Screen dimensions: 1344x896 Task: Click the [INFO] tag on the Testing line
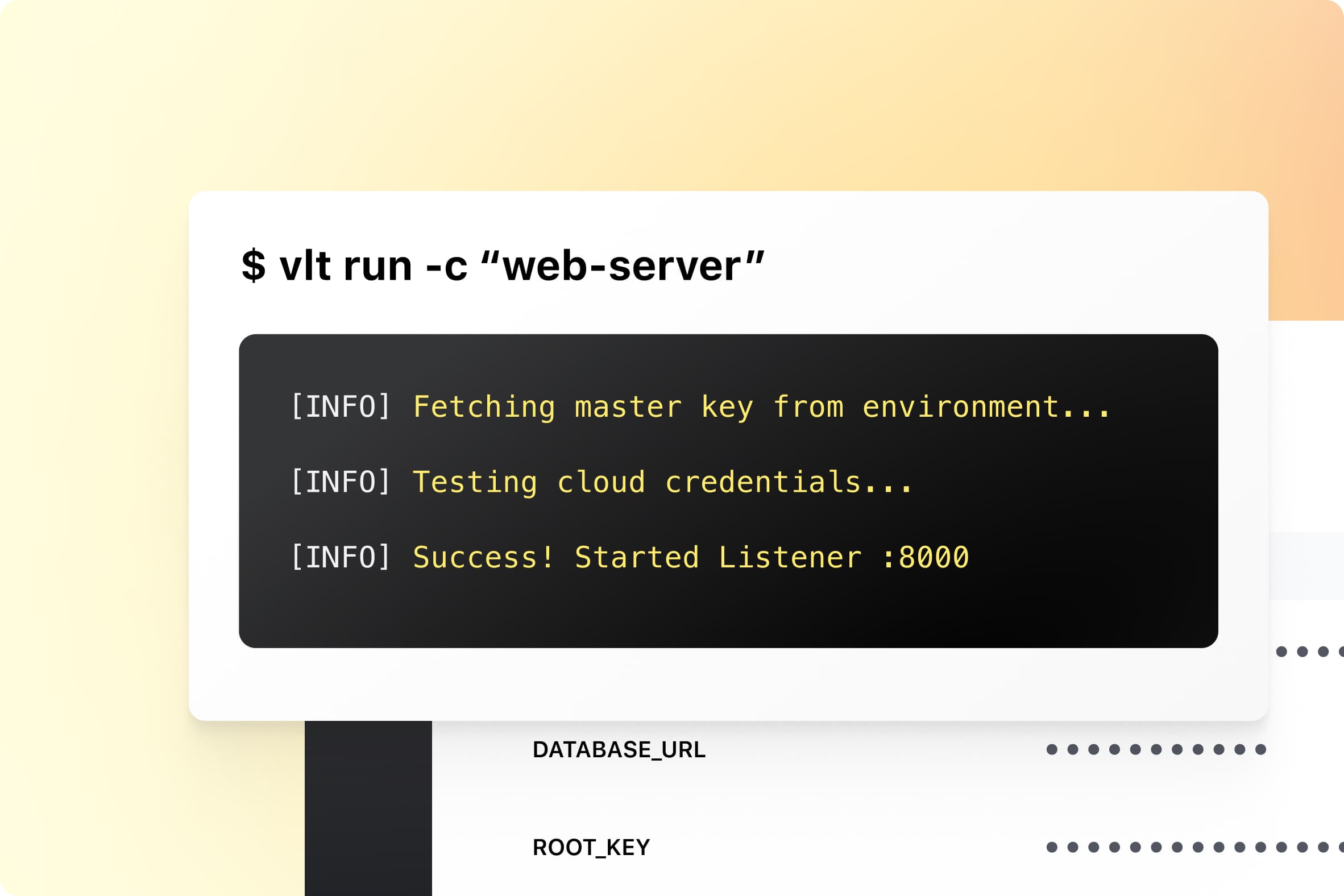341,482
